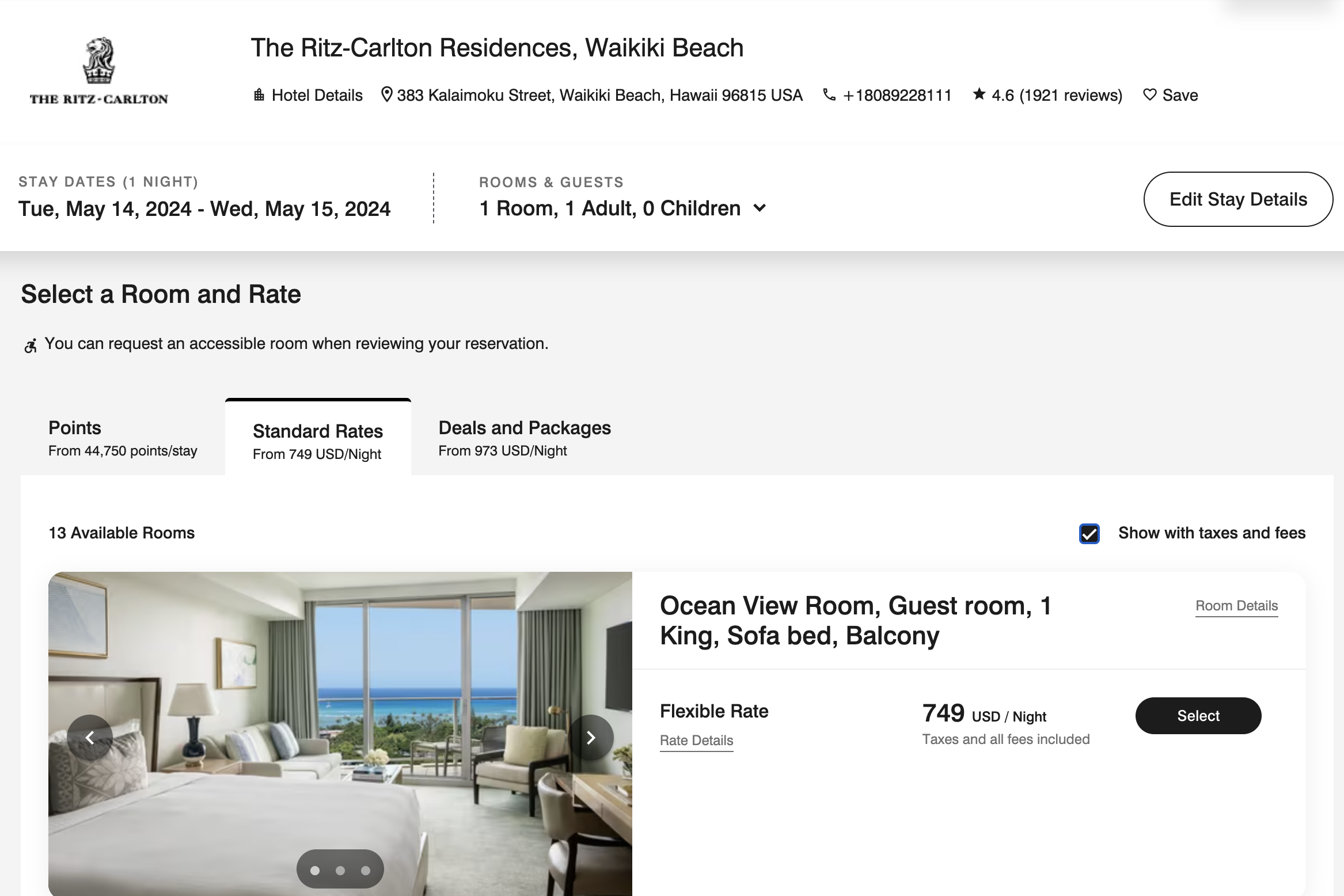This screenshot has height=896, width=1344.
Task: Click the Edit Stay Details button
Action: pos(1238,199)
